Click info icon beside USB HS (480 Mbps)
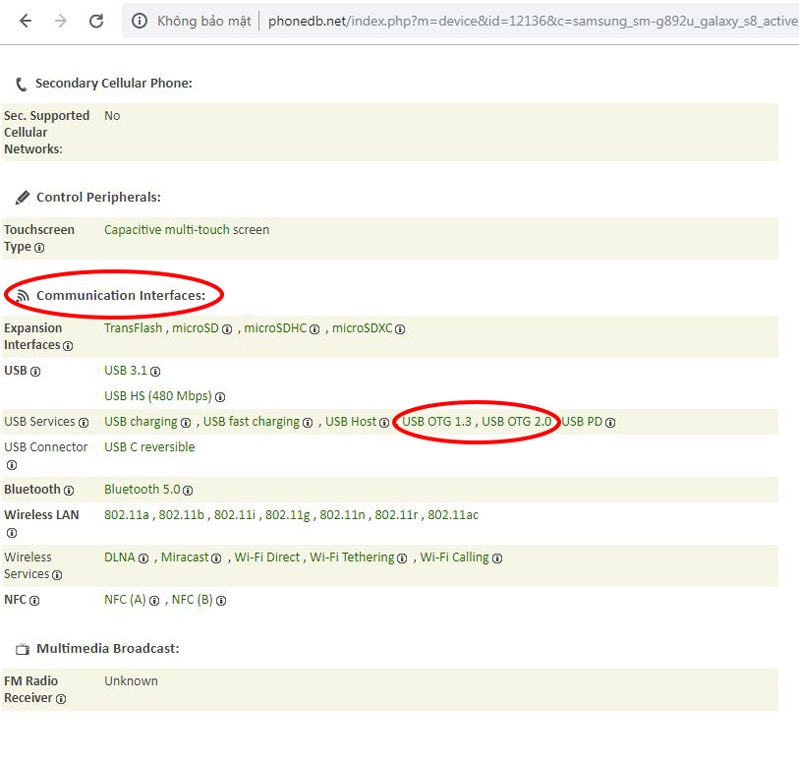Image resolution: width=799 pixels, height=763 pixels. pyautogui.click(x=220, y=397)
